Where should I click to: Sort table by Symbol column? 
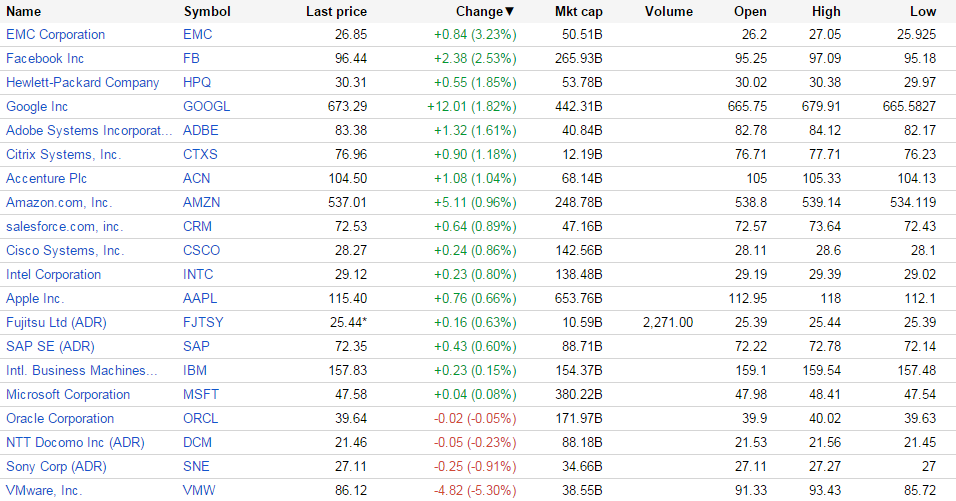pyautogui.click(x=207, y=12)
